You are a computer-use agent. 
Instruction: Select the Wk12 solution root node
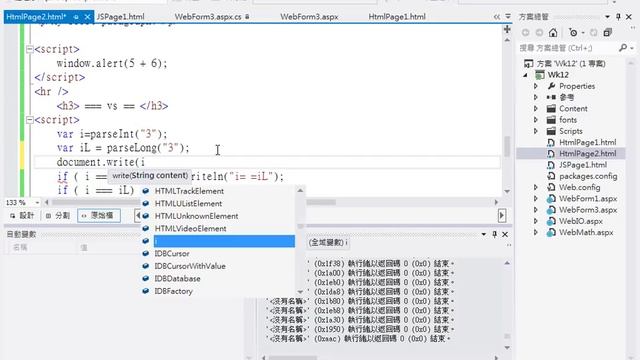(571, 64)
